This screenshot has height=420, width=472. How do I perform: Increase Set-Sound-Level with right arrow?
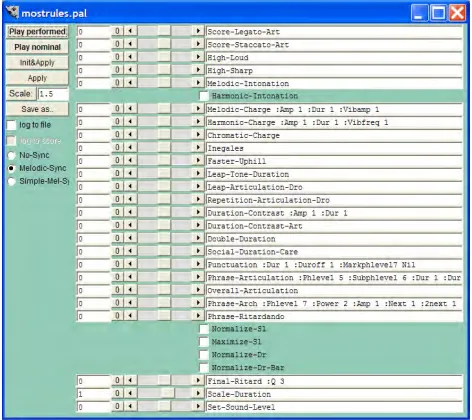198,406
